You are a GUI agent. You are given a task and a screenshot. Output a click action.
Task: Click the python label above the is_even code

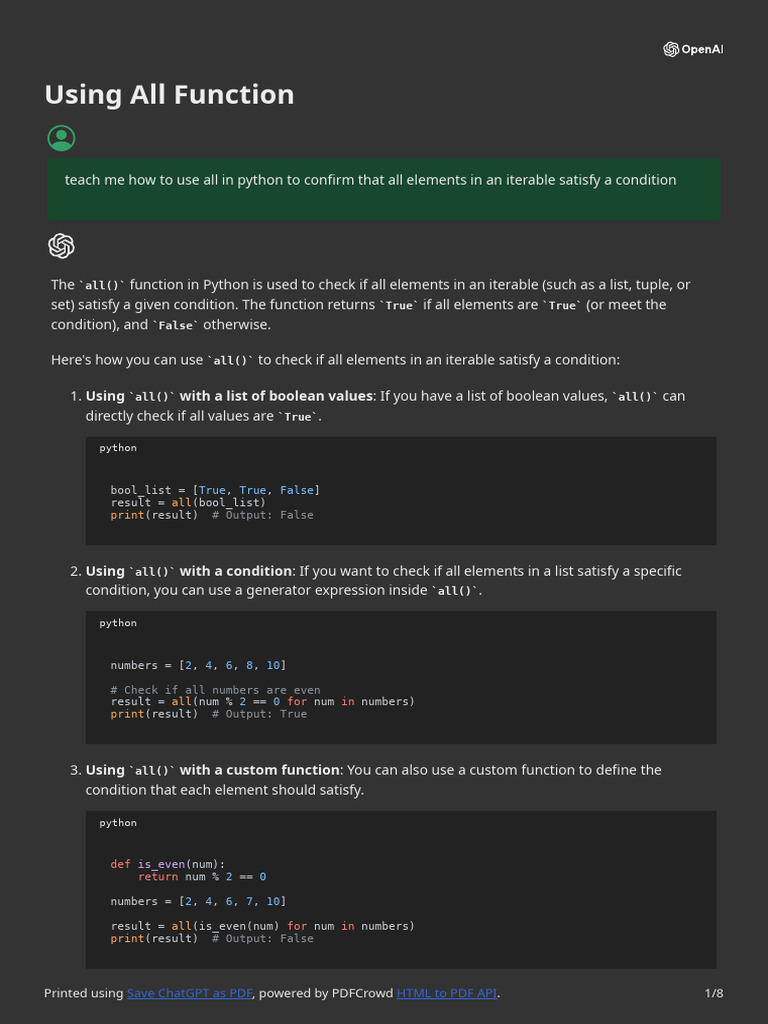(x=118, y=823)
